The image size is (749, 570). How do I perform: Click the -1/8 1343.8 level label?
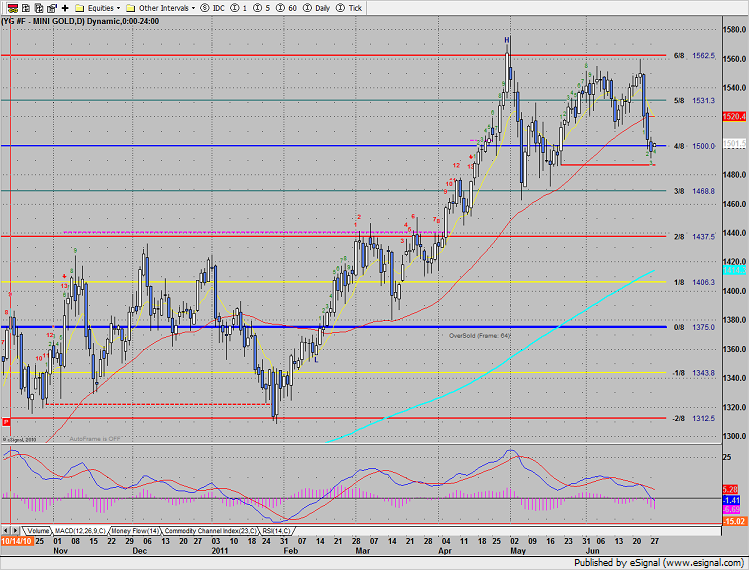pos(694,373)
